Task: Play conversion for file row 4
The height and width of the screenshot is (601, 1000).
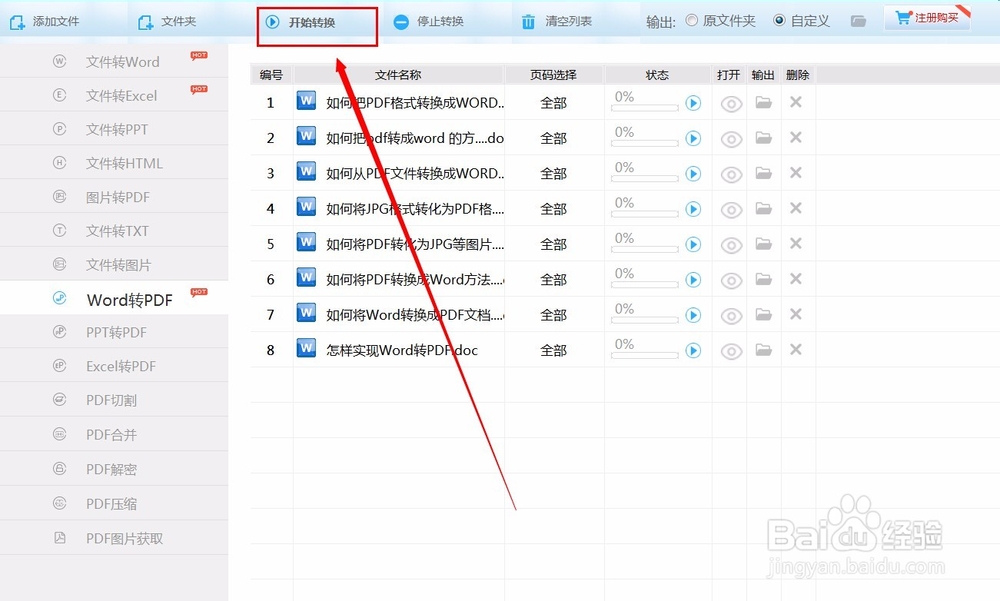Action: (693, 209)
